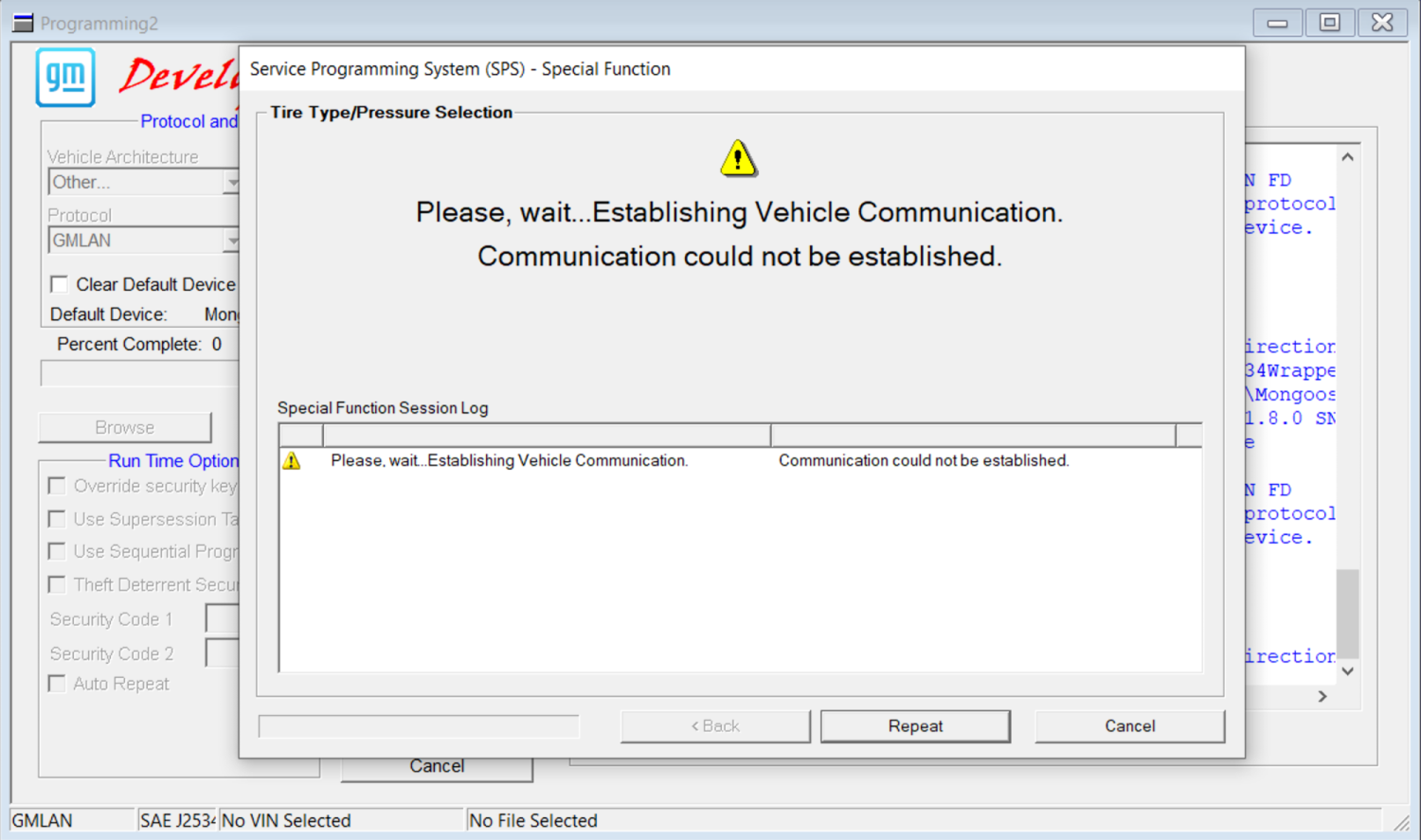Screen dimensions: 1421x840
Task: Toggle Override security key checkbox
Action: [57, 486]
